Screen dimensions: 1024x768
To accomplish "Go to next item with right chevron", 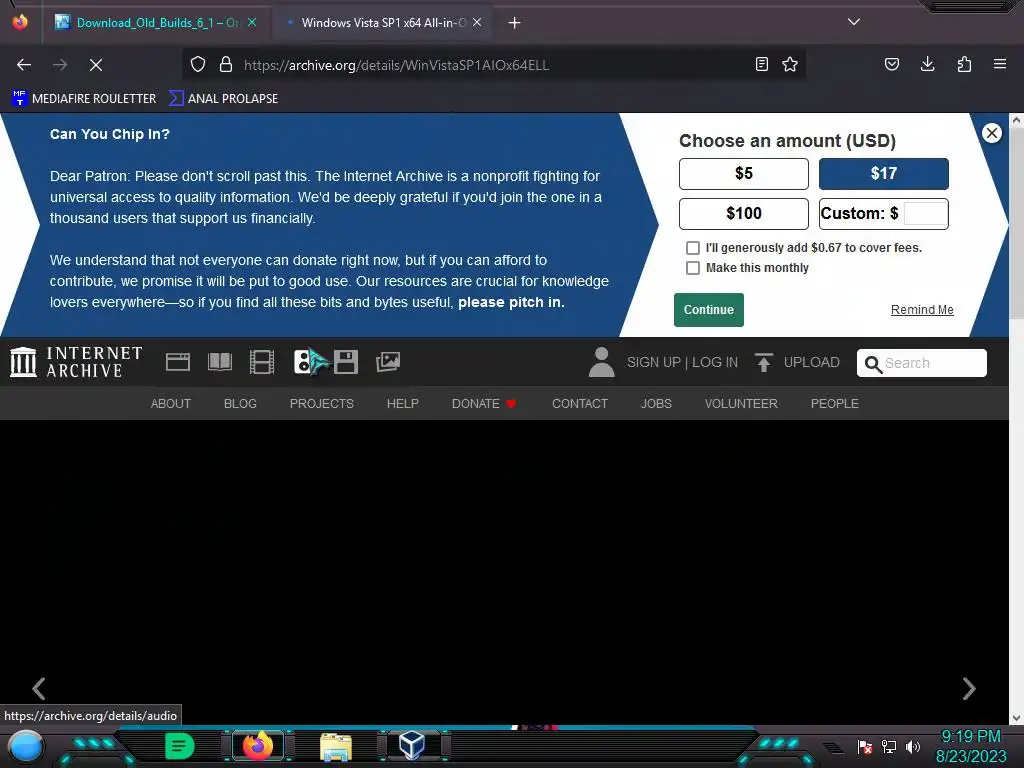I will point(969,688).
